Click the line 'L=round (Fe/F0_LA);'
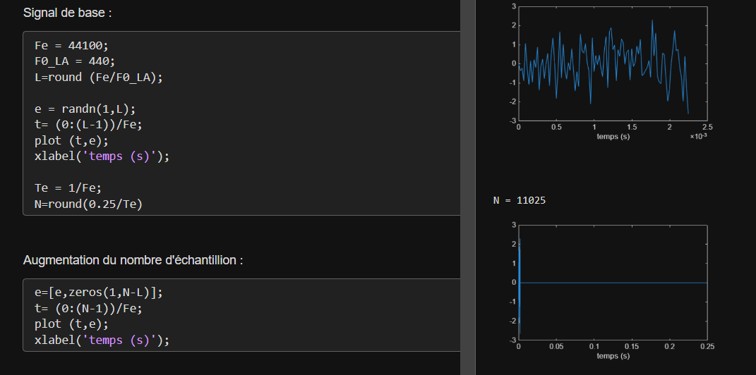The image size is (756, 375). [99, 77]
